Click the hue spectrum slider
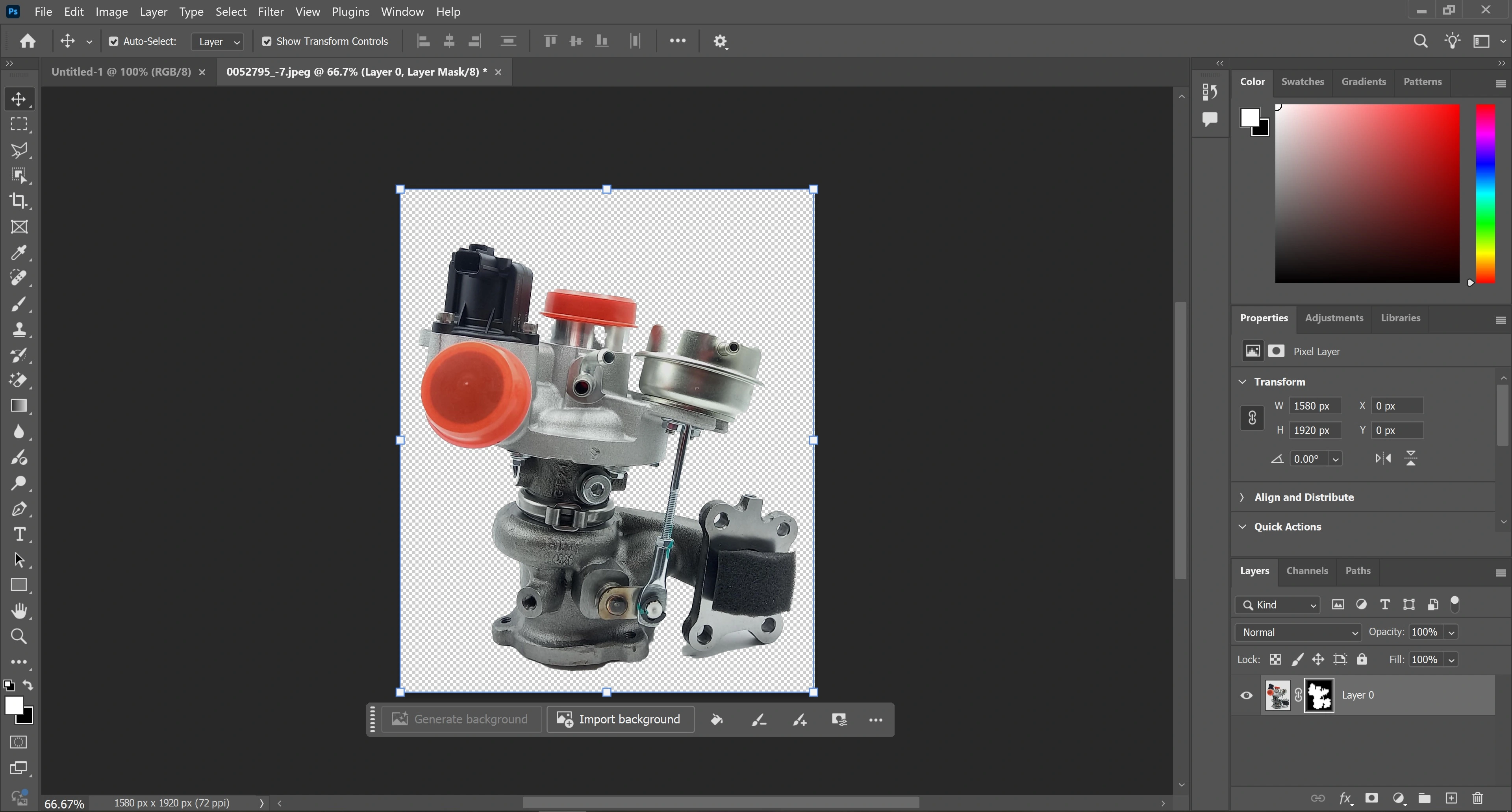Image resolution: width=1512 pixels, height=812 pixels. click(x=1486, y=195)
